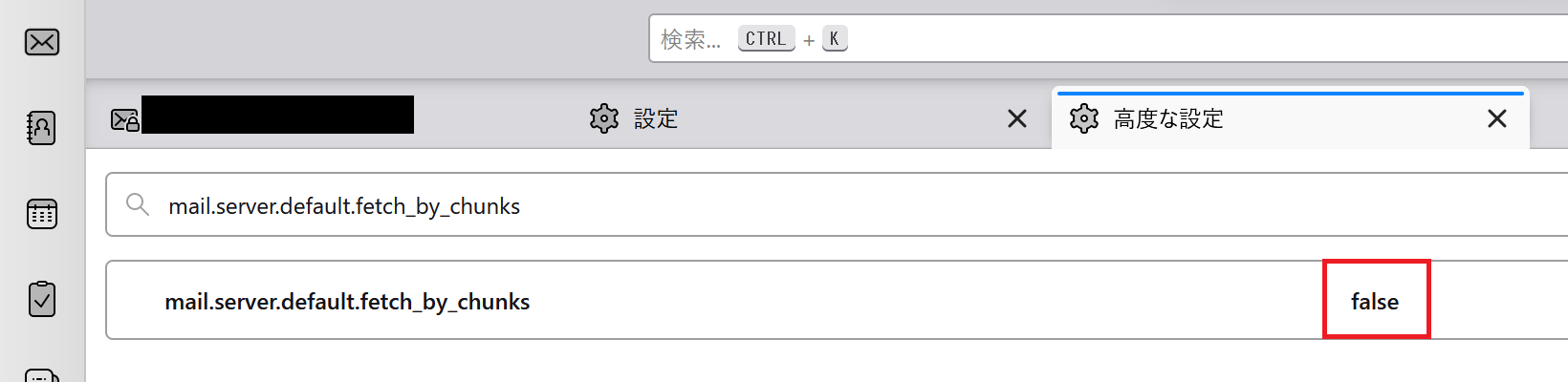This screenshot has height=382, width=1568.
Task: Click the K key hint in search
Action: (x=835, y=39)
